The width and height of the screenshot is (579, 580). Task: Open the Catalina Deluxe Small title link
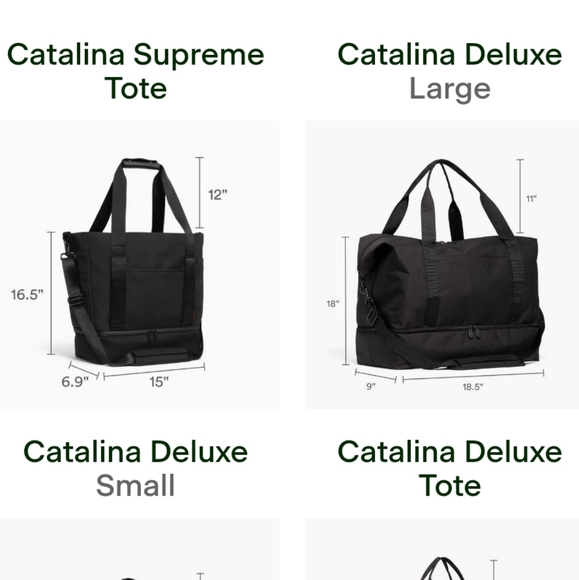point(135,468)
